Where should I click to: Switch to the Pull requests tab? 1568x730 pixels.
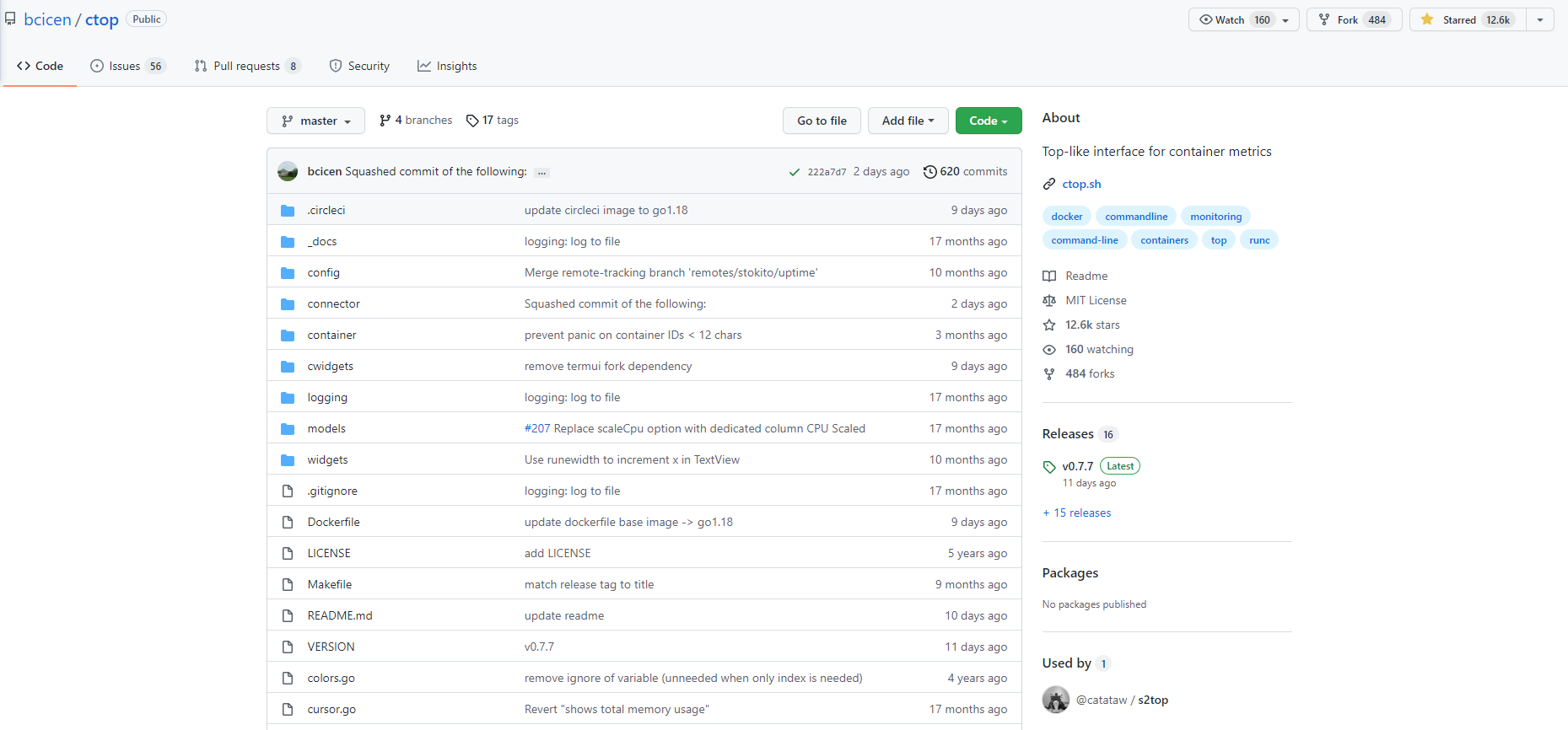point(247,66)
